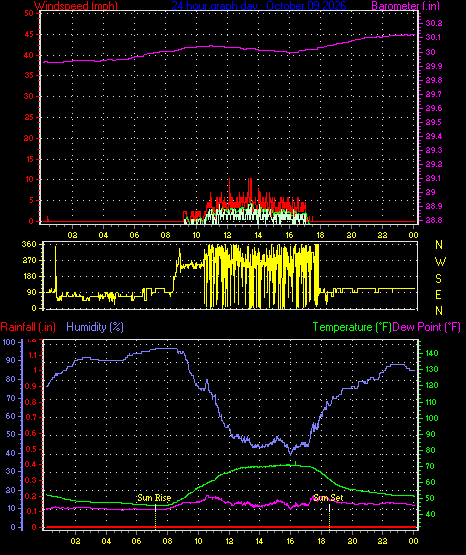Click the 29.2 barometer axis value
Screen dimensions: 466x555
point(434,165)
